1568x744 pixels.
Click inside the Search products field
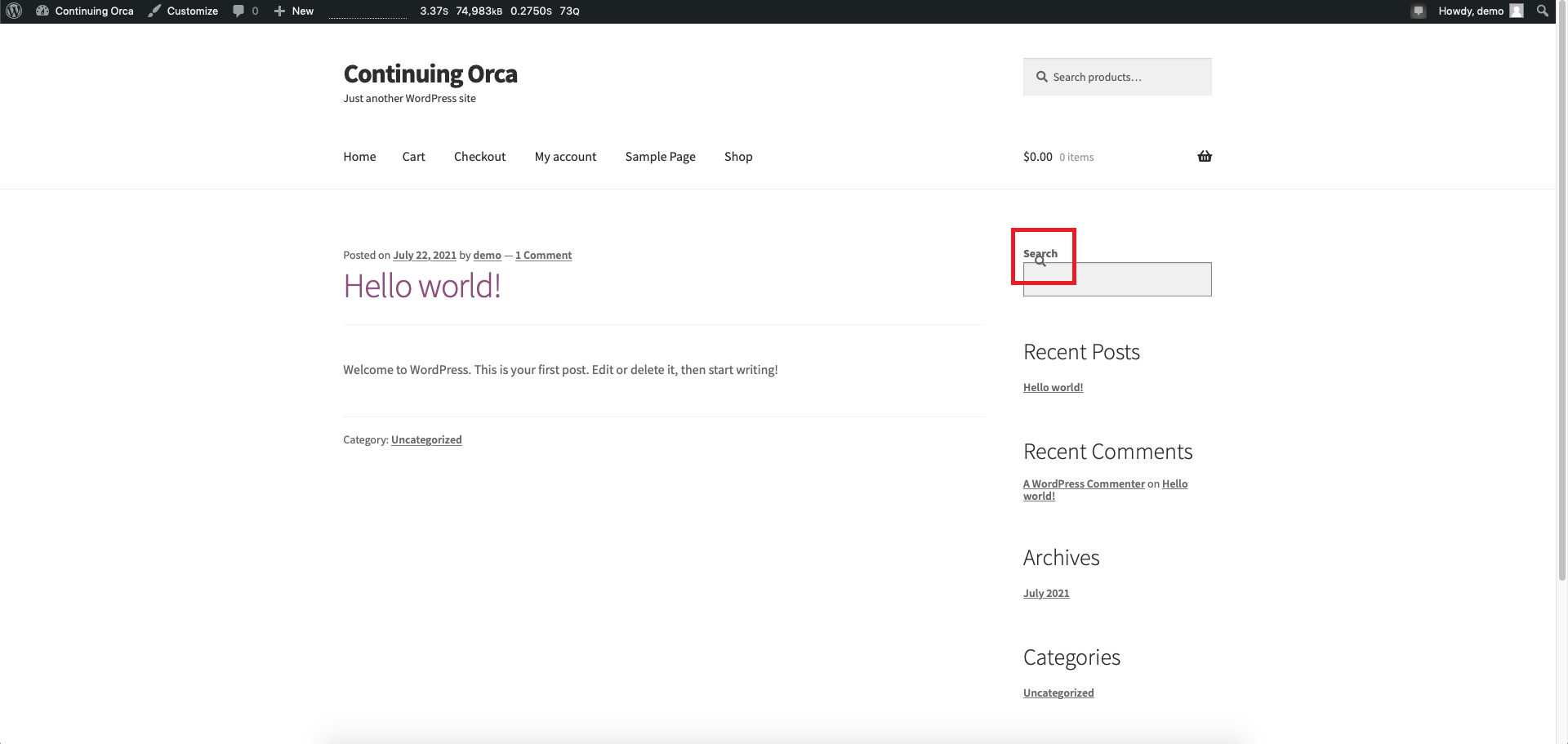pyautogui.click(x=1117, y=76)
